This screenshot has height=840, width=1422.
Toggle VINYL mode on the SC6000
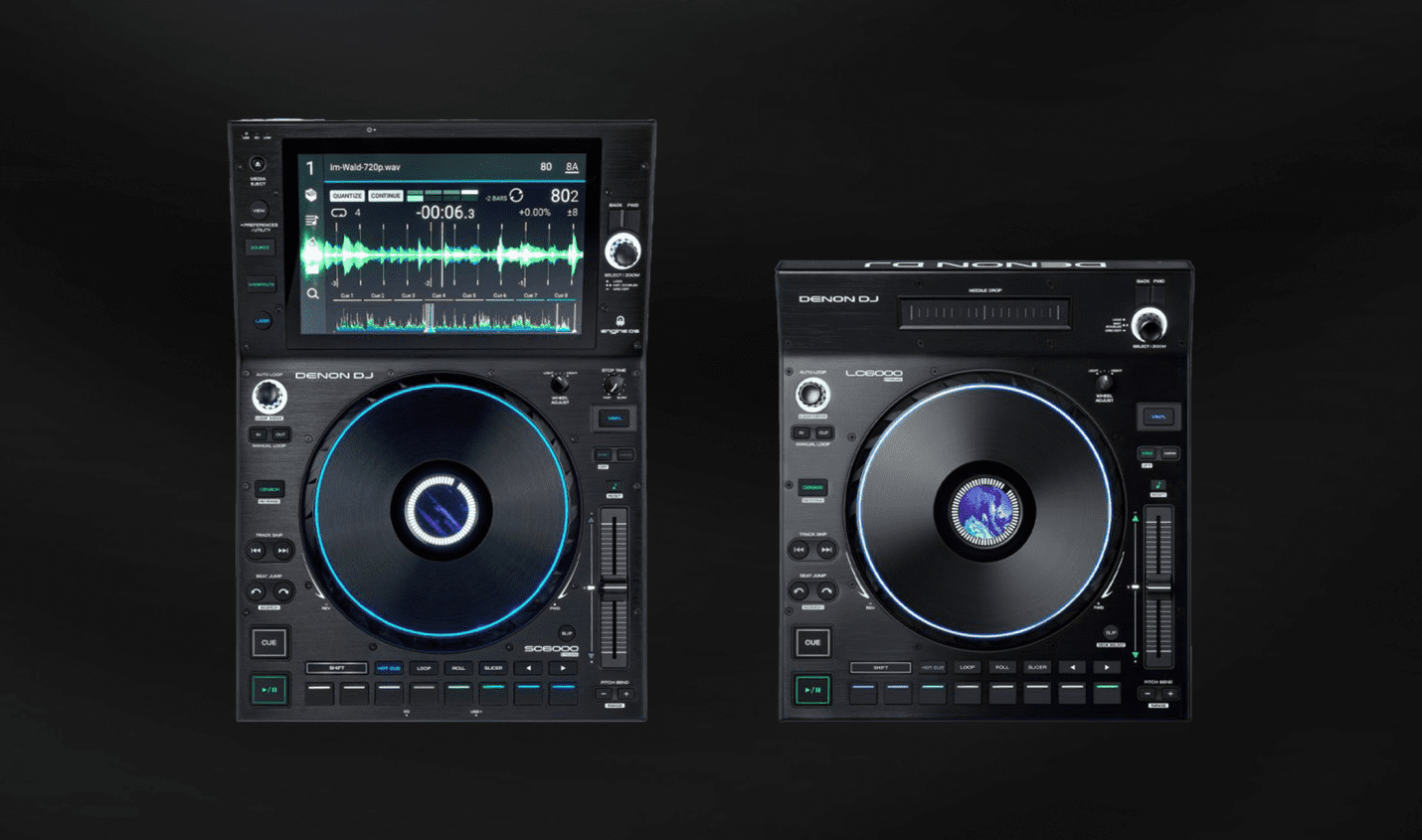click(616, 418)
